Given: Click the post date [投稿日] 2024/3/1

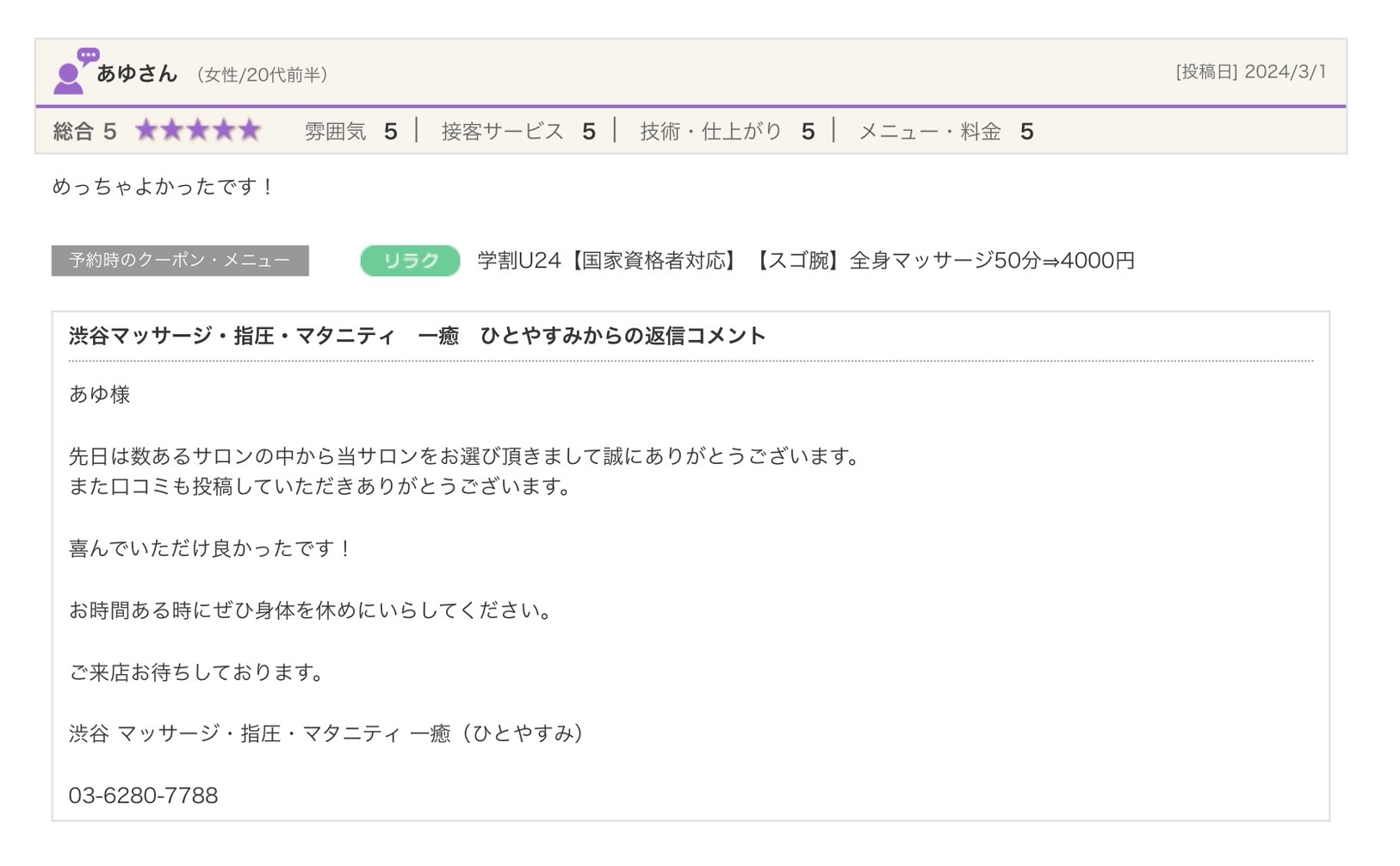Looking at the screenshot, I should [x=1250, y=71].
